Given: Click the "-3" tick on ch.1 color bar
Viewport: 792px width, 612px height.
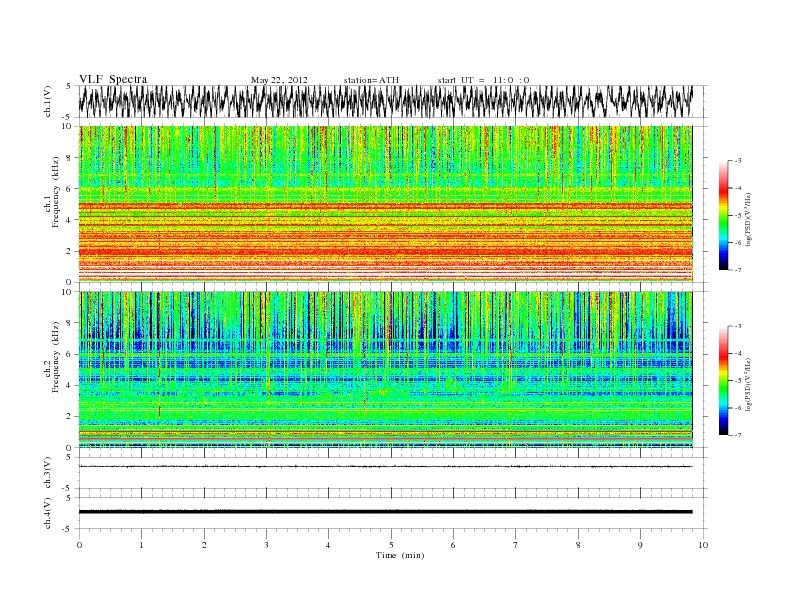Looking at the screenshot, I should click(737, 161).
